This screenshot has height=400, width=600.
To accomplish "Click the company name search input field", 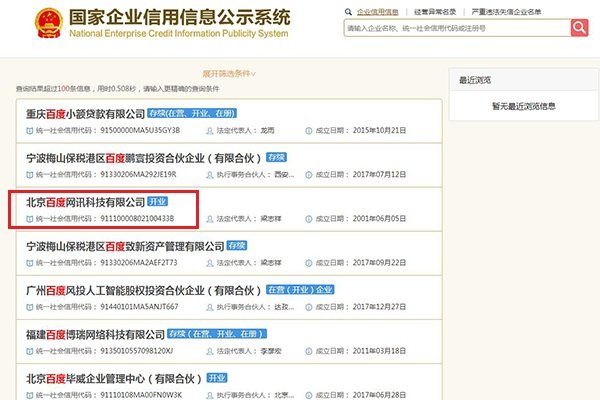I will coord(455,29).
